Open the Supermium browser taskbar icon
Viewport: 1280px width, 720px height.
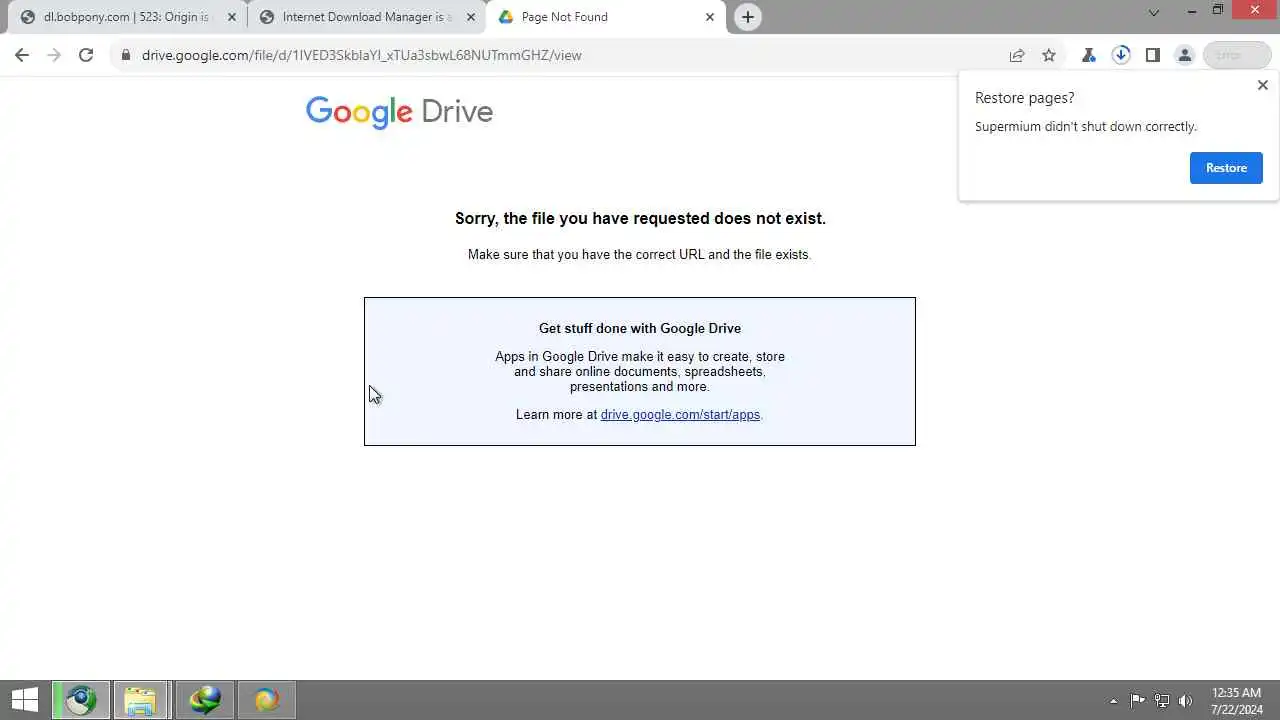pyautogui.click(x=81, y=700)
